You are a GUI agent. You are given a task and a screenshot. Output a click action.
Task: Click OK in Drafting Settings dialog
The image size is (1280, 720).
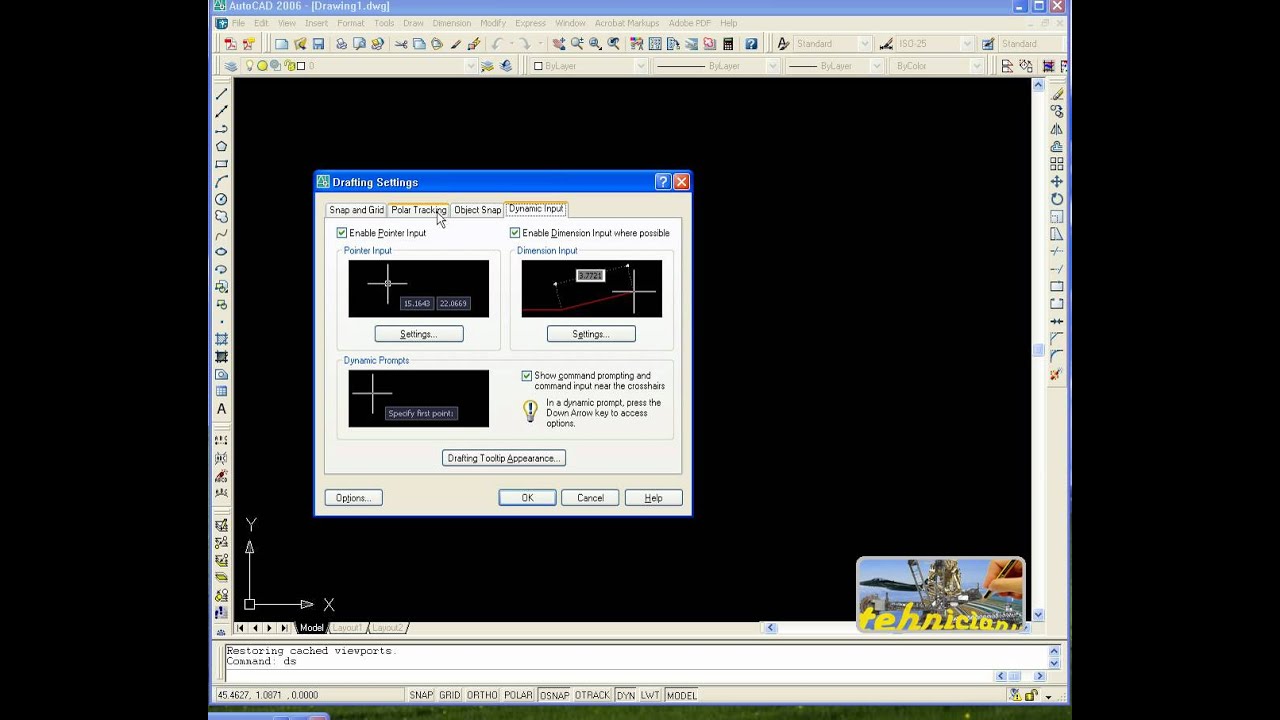tap(527, 498)
